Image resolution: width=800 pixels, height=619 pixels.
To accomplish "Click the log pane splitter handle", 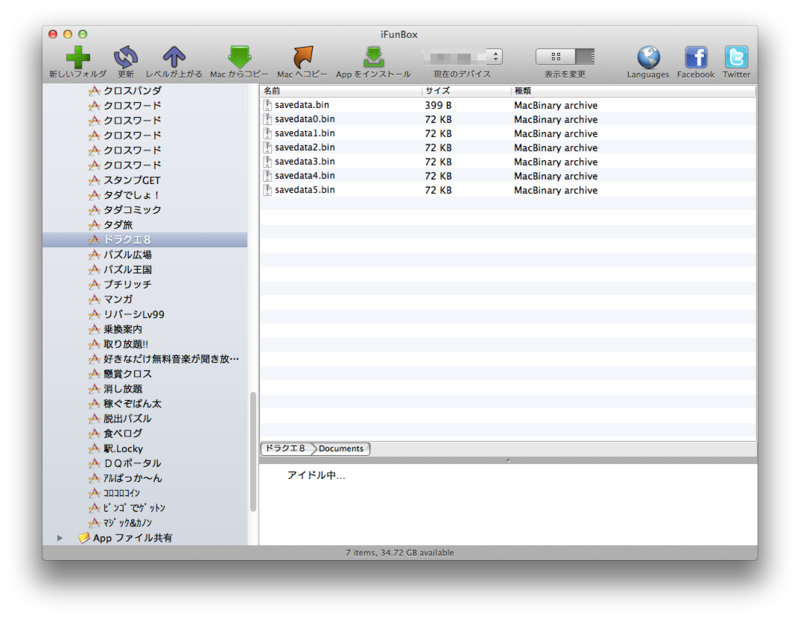I will (x=508, y=460).
